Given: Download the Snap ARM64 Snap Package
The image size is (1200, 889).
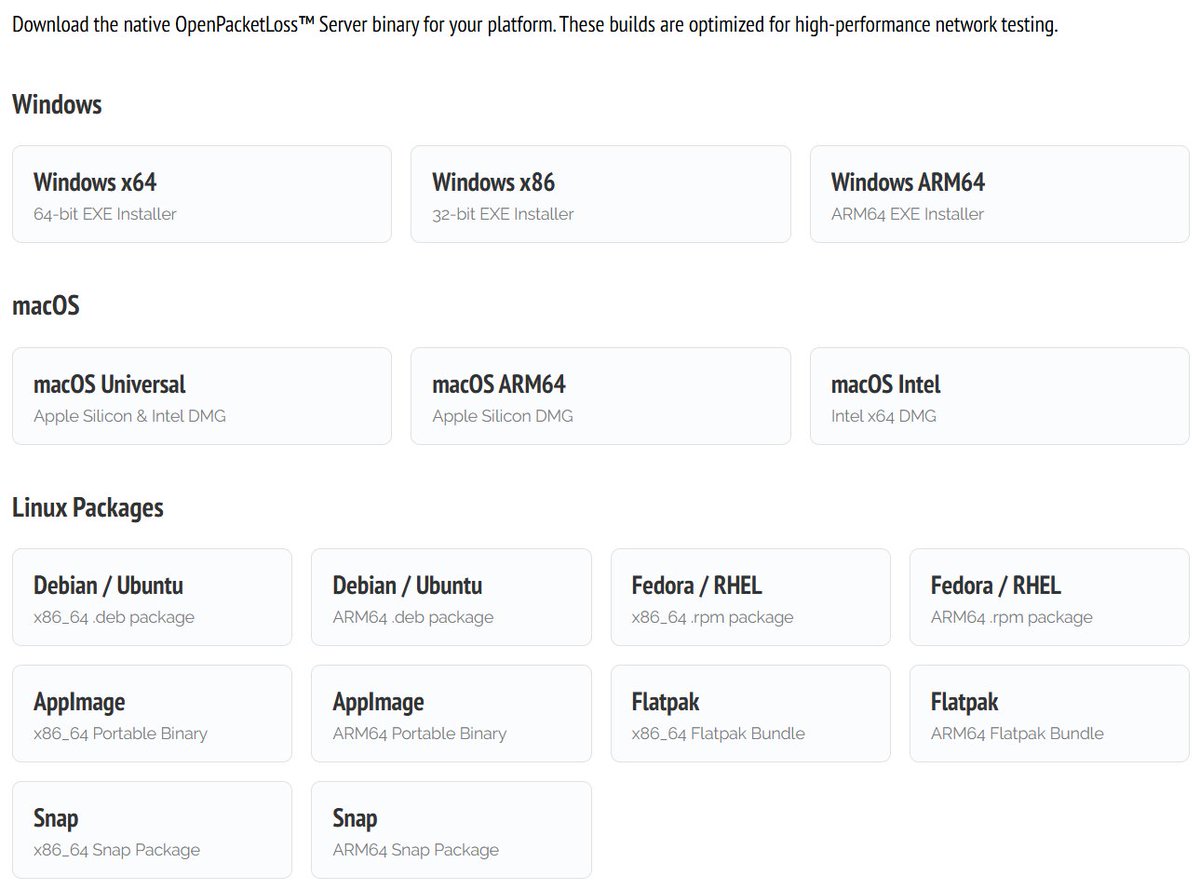Looking at the screenshot, I should point(451,830).
